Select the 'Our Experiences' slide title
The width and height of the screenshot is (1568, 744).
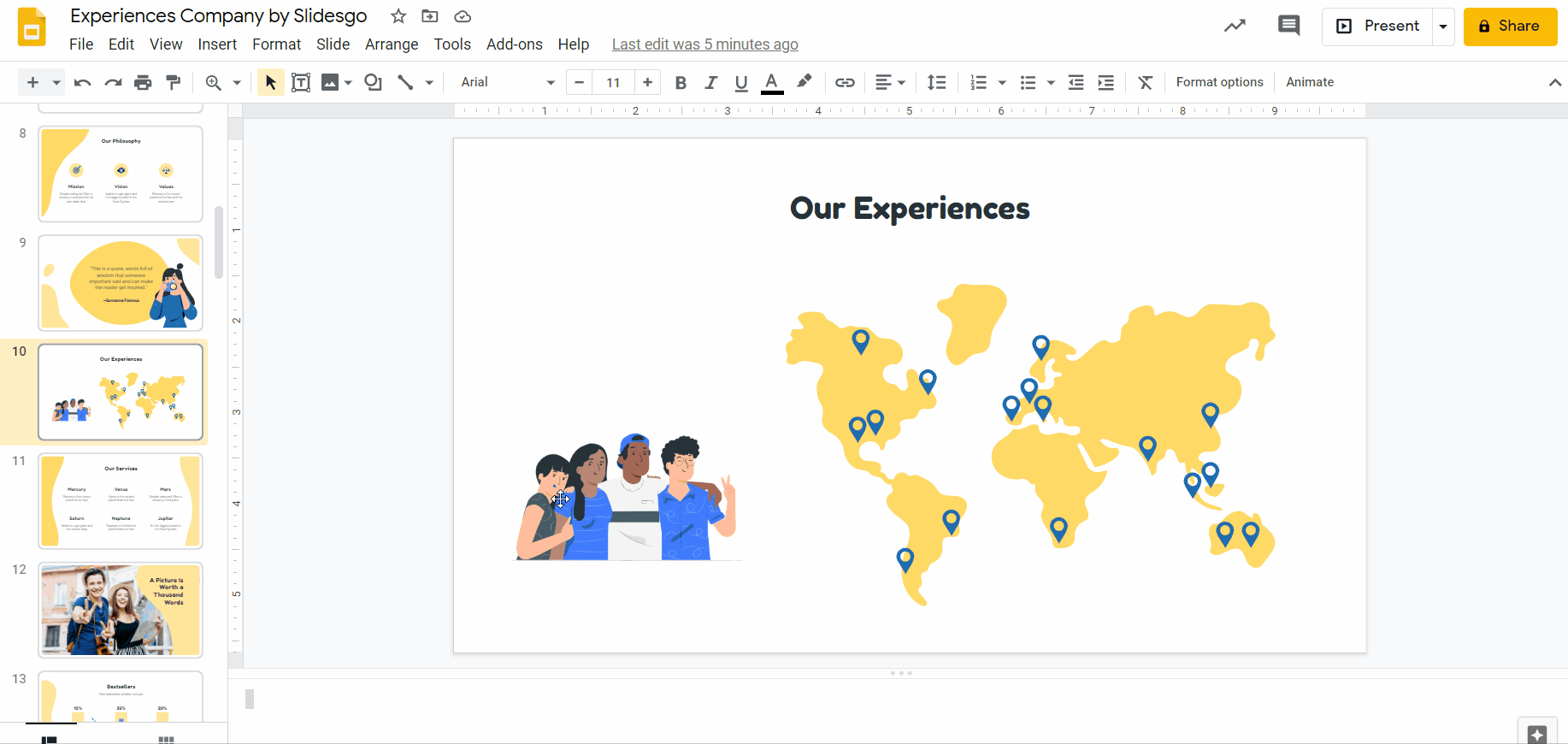910,209
